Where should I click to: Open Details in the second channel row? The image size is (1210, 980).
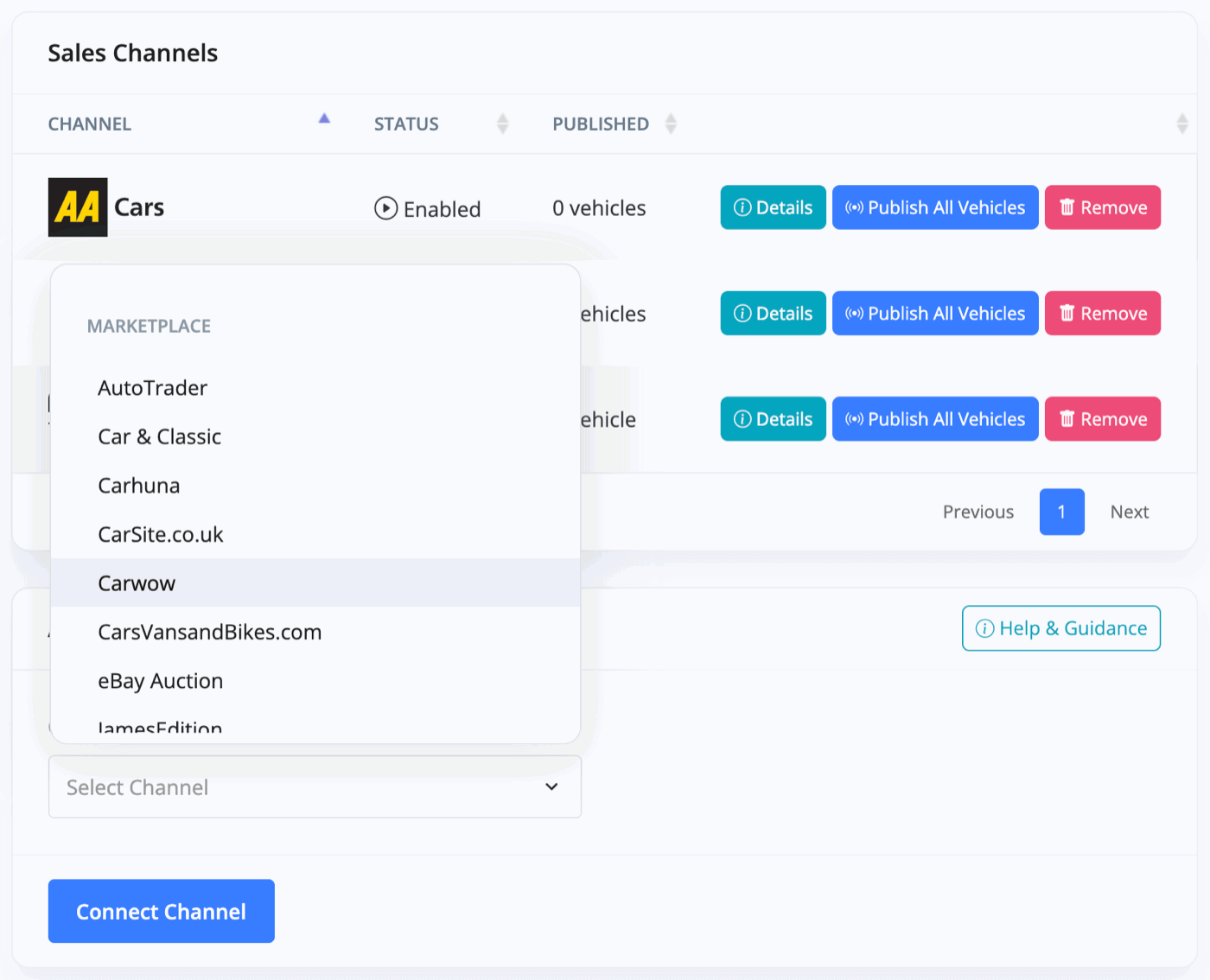pyautogui.click(x=773, y=313)
